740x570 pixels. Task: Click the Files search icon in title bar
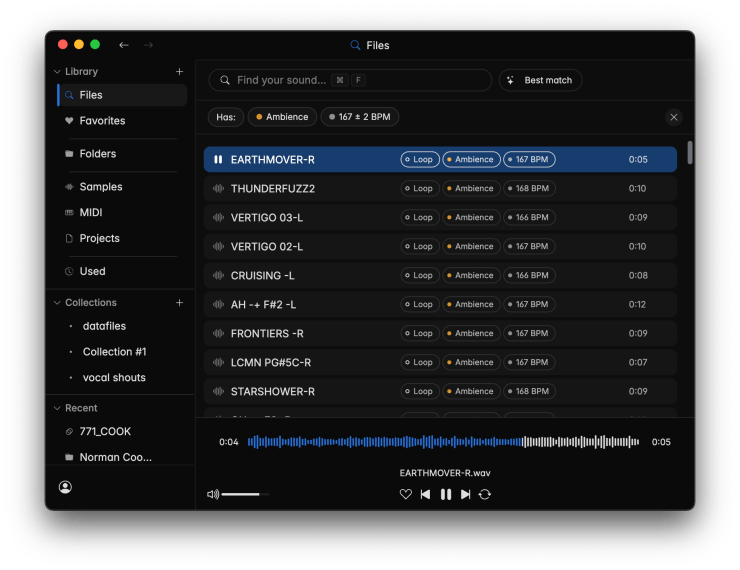[355, 45]
